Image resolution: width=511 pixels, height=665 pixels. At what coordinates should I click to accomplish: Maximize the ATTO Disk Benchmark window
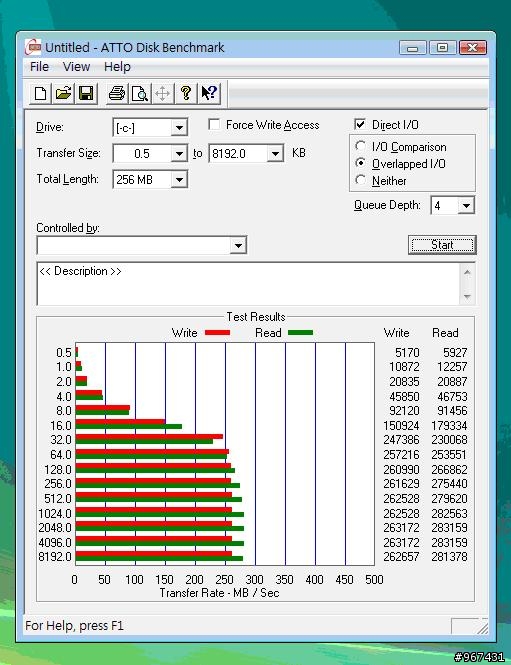442,48
